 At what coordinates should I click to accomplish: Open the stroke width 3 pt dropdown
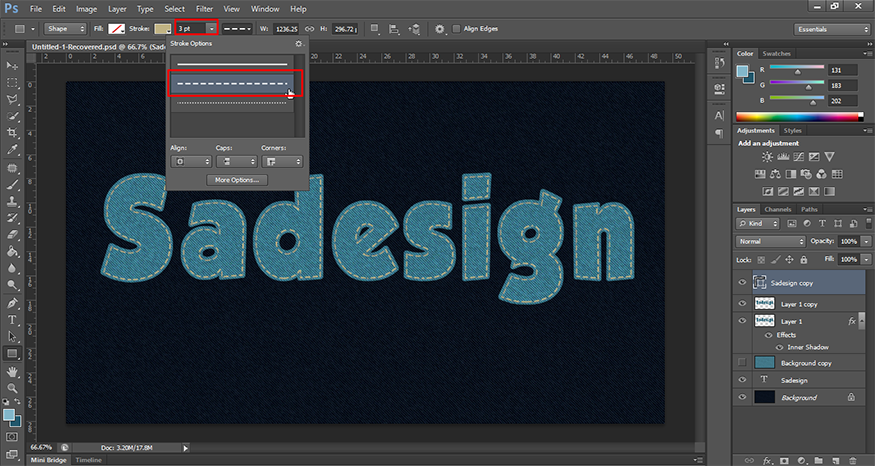pos(211,28)
